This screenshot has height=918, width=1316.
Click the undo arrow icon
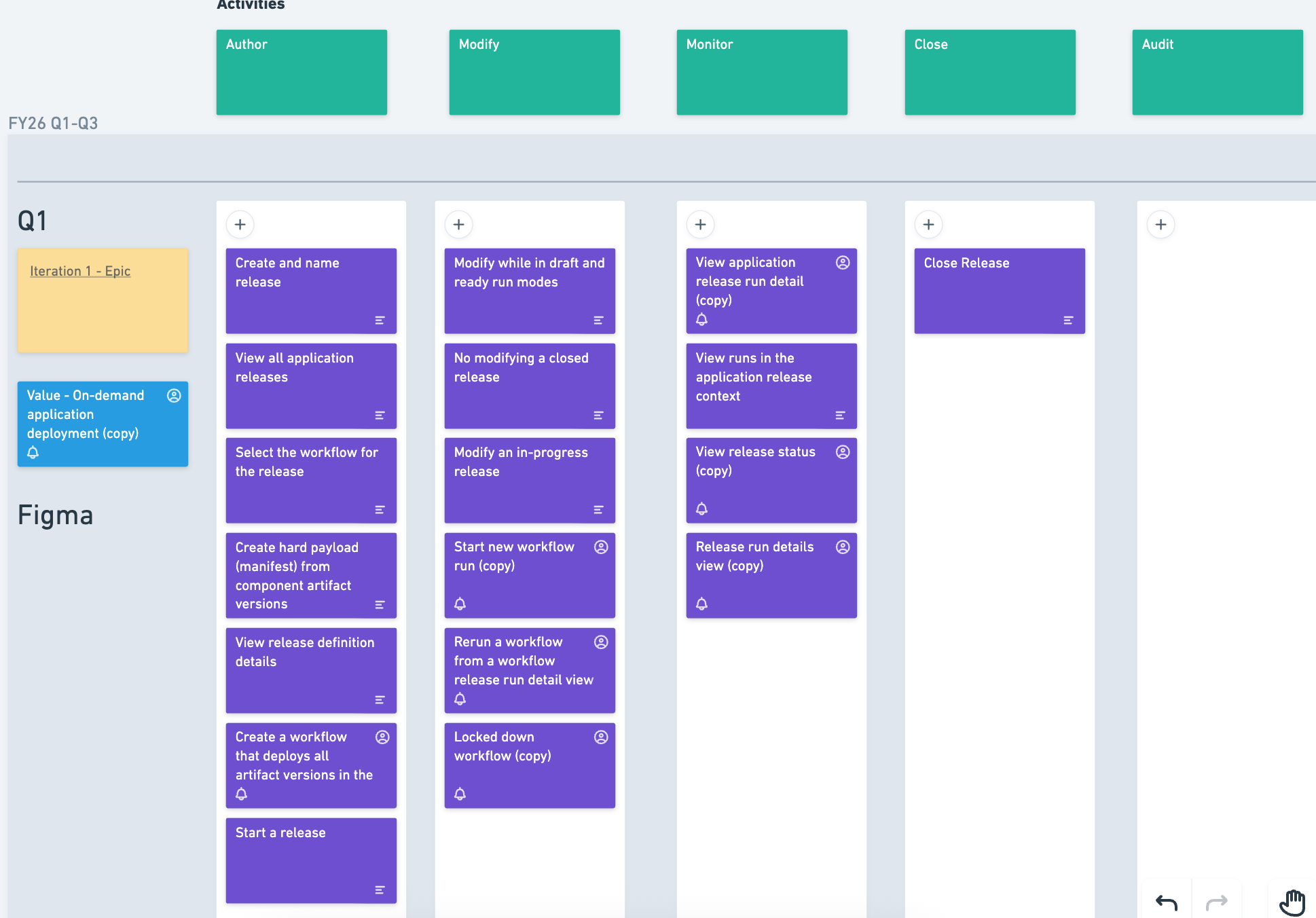(1167, 902)
